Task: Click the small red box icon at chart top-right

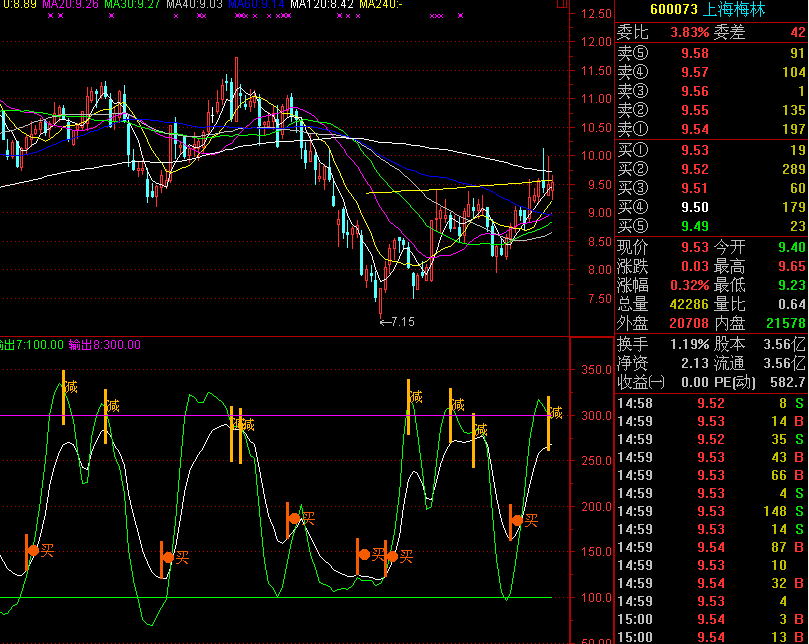Action: point(560,4)
